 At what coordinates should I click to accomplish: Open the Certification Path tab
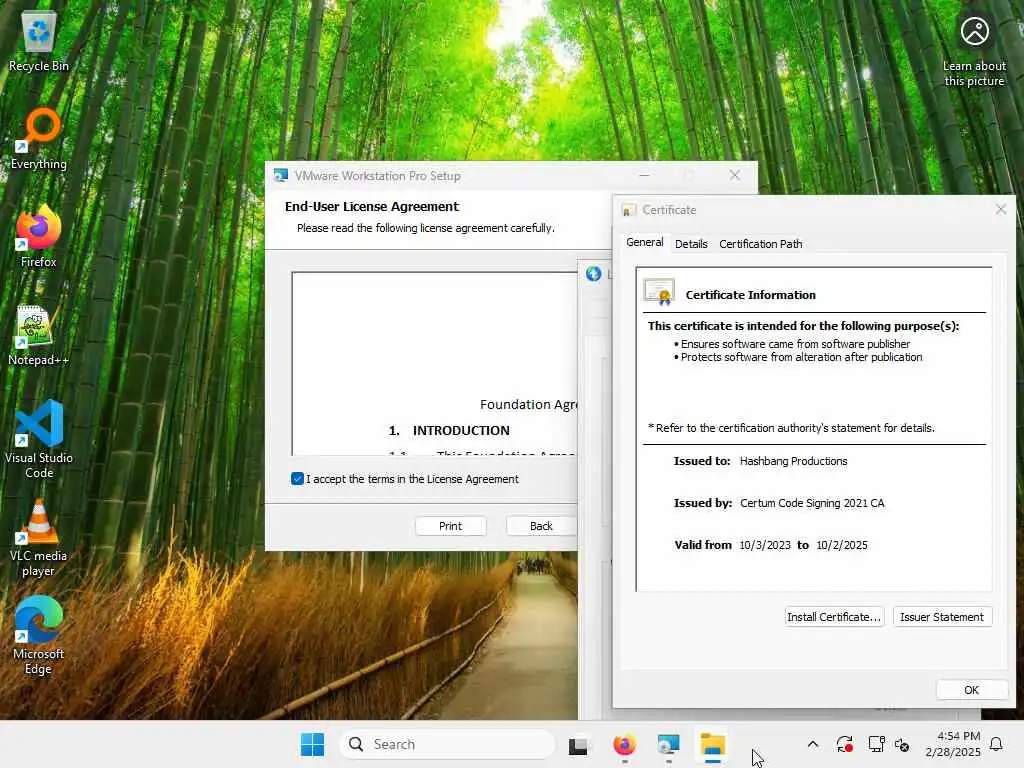click(761, 244)
